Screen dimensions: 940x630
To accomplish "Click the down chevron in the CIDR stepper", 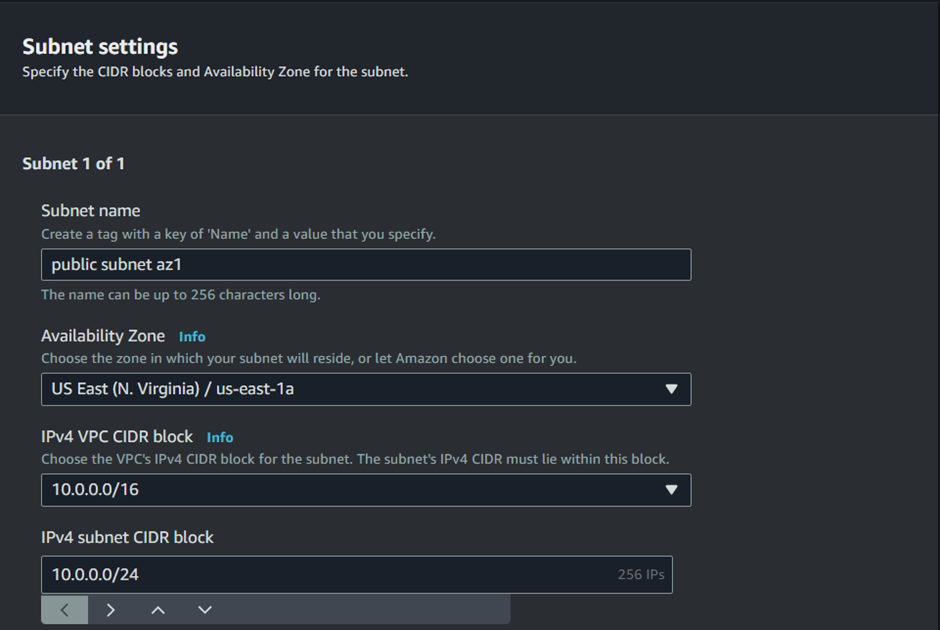I will [204, 610].
